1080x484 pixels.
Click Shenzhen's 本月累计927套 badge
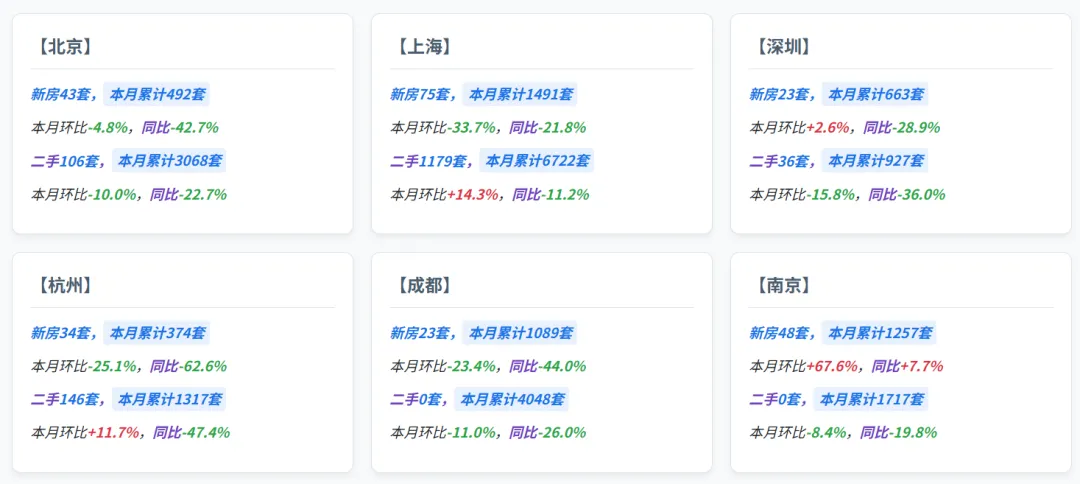point(875,161)
